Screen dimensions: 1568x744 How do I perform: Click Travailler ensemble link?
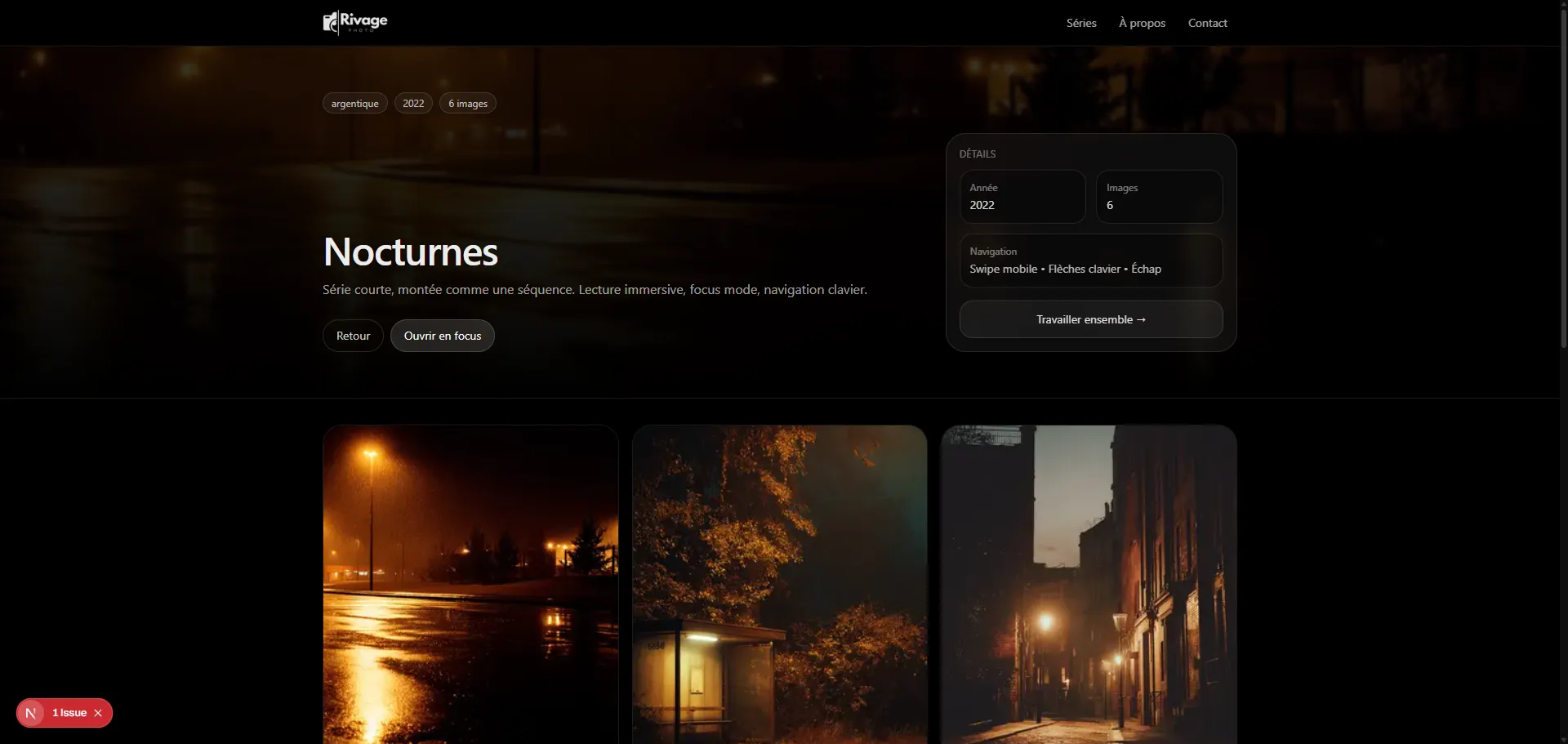click(x=1090, y=319)
